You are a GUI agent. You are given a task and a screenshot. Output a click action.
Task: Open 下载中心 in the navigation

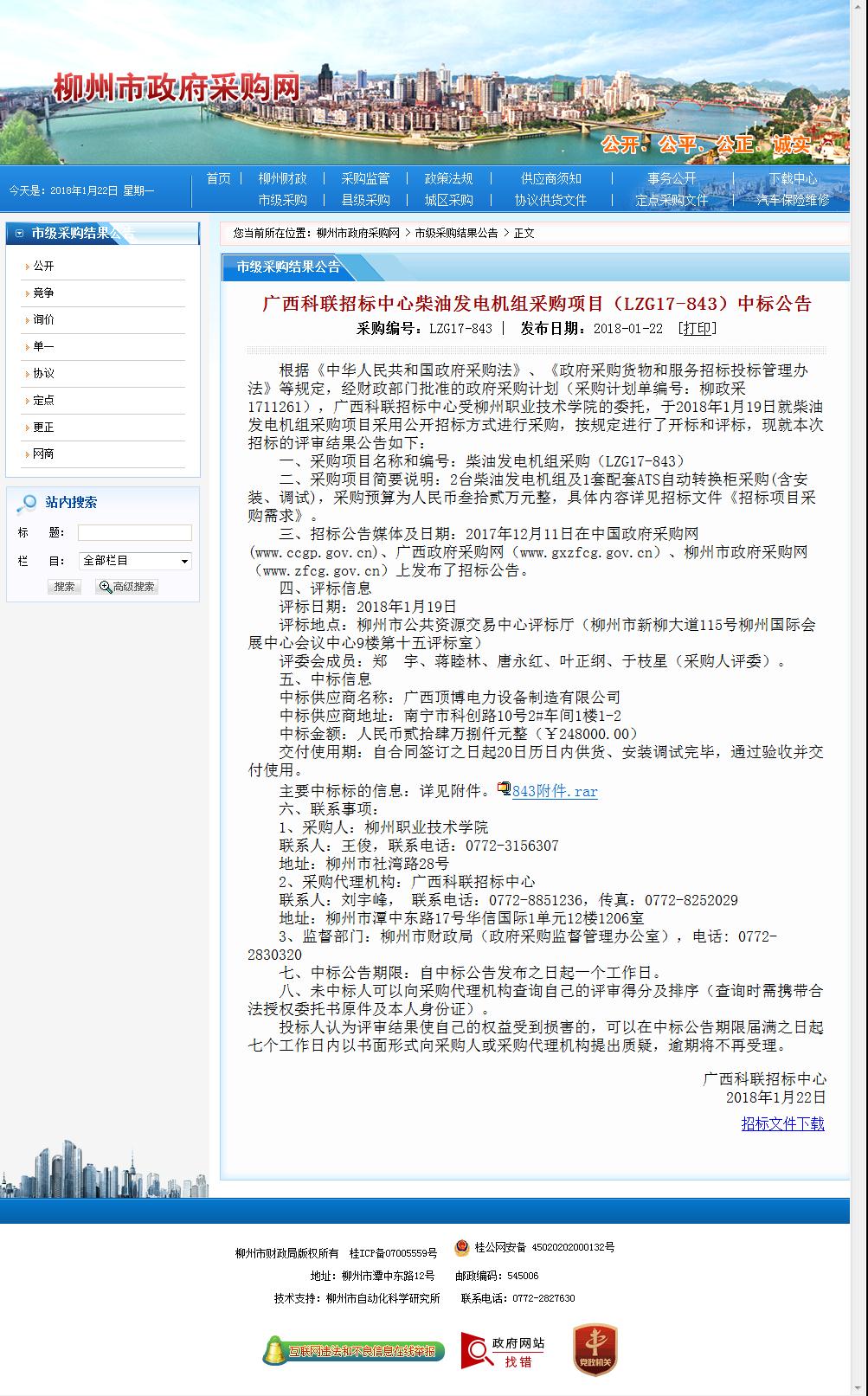tap(793, 178)
